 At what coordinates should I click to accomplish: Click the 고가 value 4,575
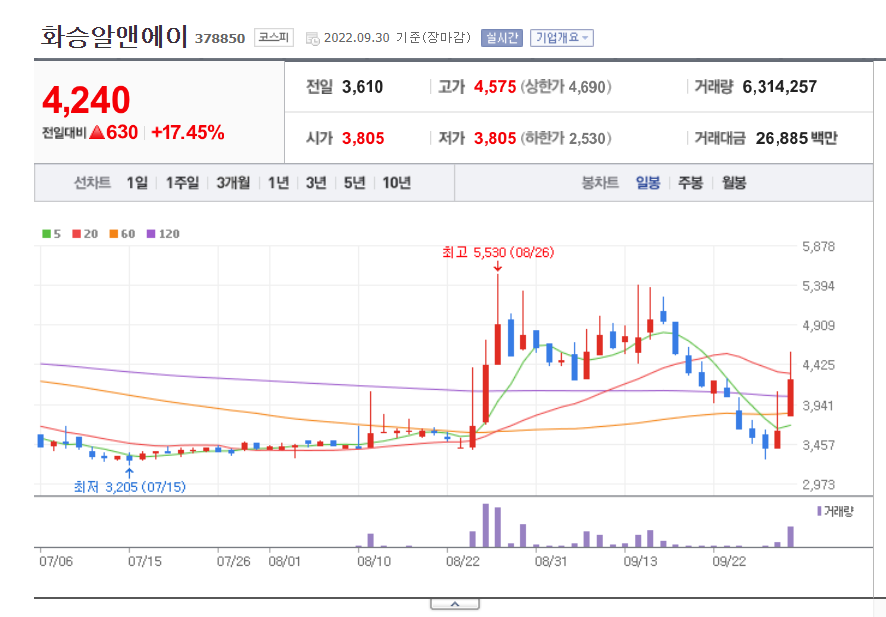pyautogui.click(x=495, y=86)
